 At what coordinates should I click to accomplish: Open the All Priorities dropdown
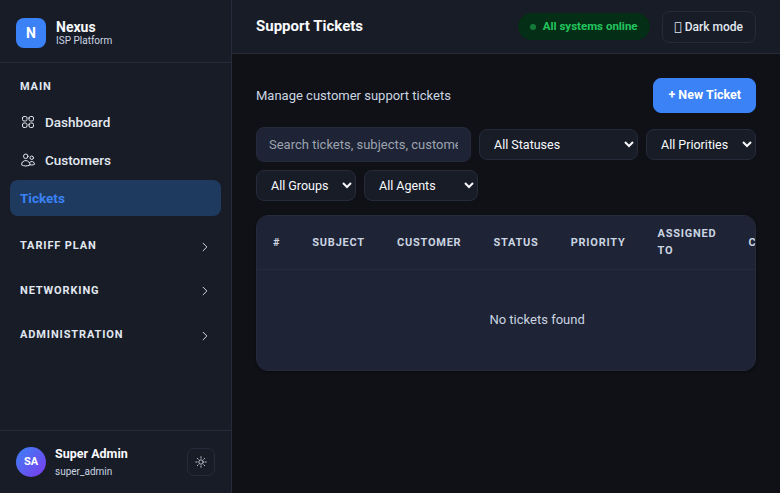point(701,145)
